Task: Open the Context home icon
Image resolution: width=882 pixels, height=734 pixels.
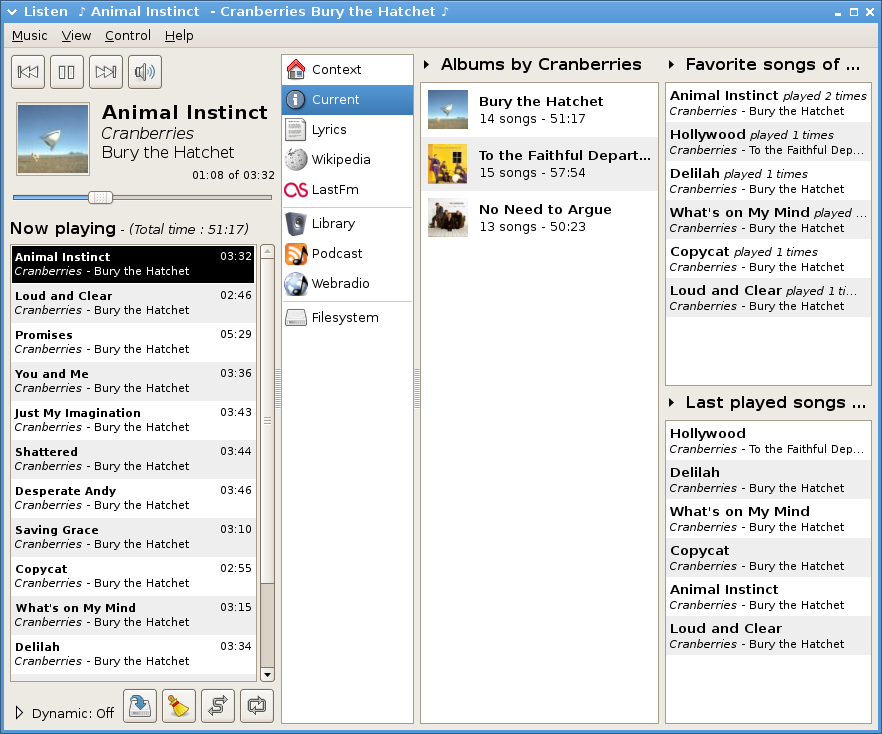Action: coord(295,69)
